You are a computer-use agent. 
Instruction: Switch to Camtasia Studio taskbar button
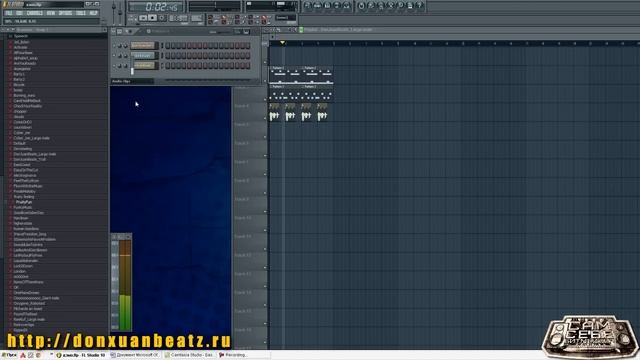click(189, 355)
